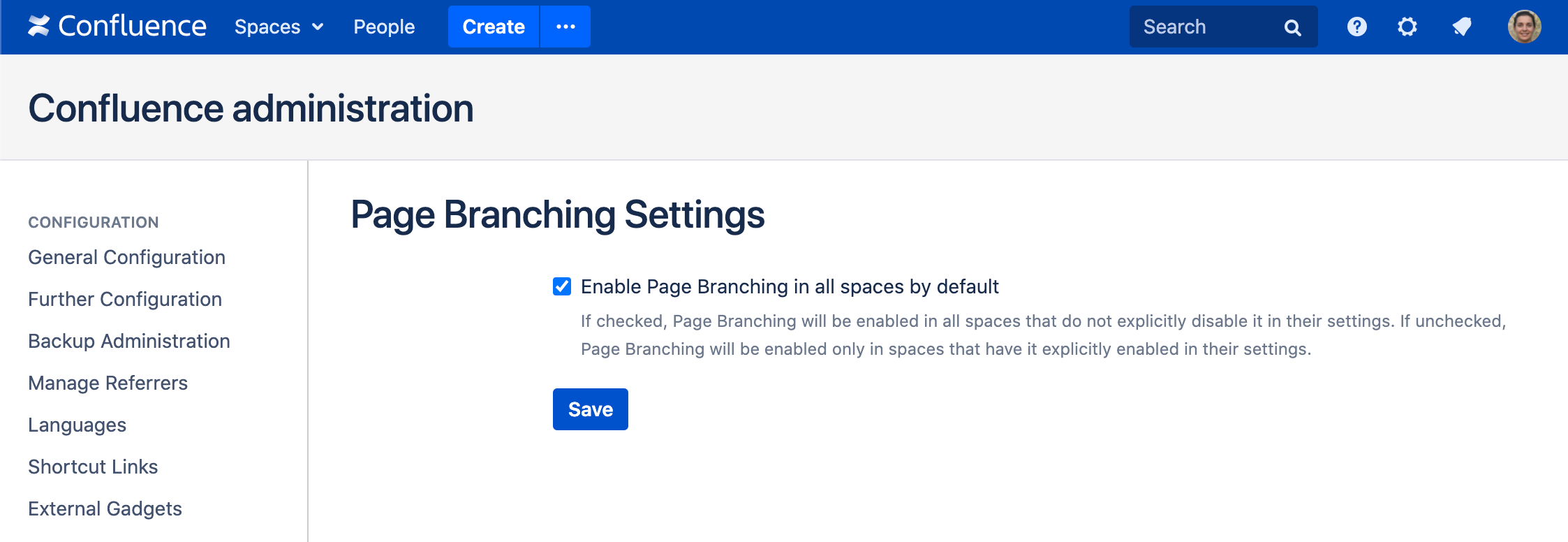Open the notifications icon
The width and height of the screenshot is (1568, 542).
(1461, 27)
